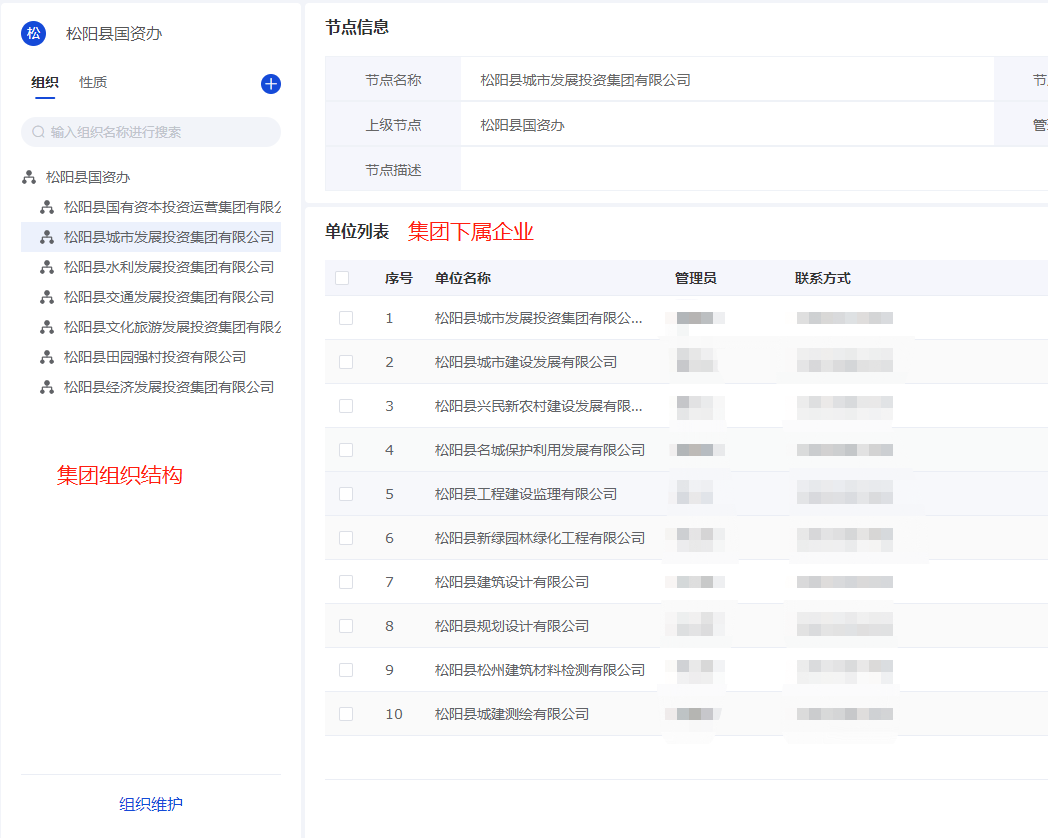Focus the organization name search field
Image resolution: width=1048 pixels, height=838 pixels.
[160, 132]
